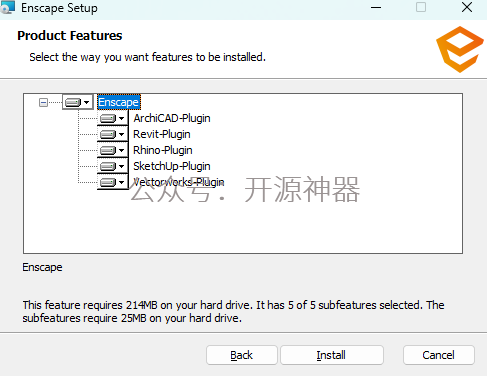Image resolution: width=487 pixels, height=376 pixels.
Task: Close the Enscape Setup window
Action: [467, 7]
